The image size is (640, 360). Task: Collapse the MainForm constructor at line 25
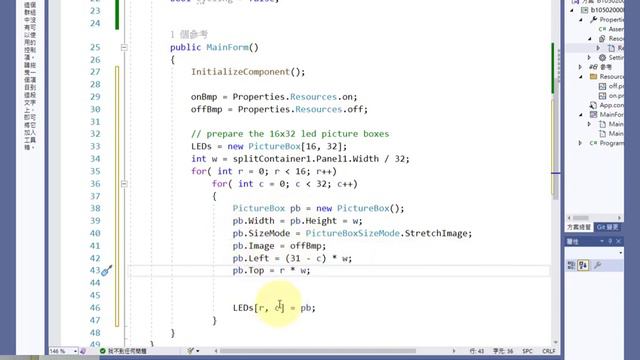coord(124,47)
